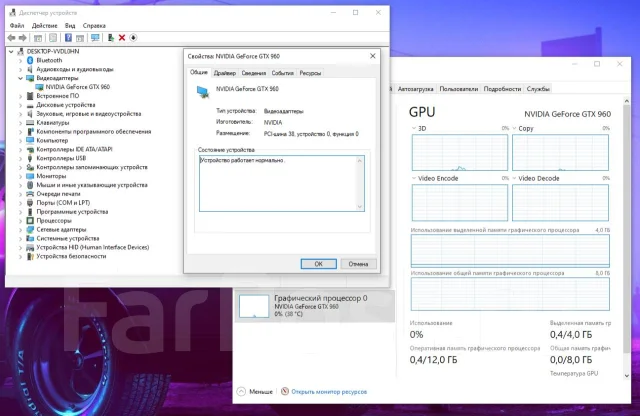640x416 pixels.
Task: Click the Scan for hardware changes monitor icon
Action: (95, 38)
